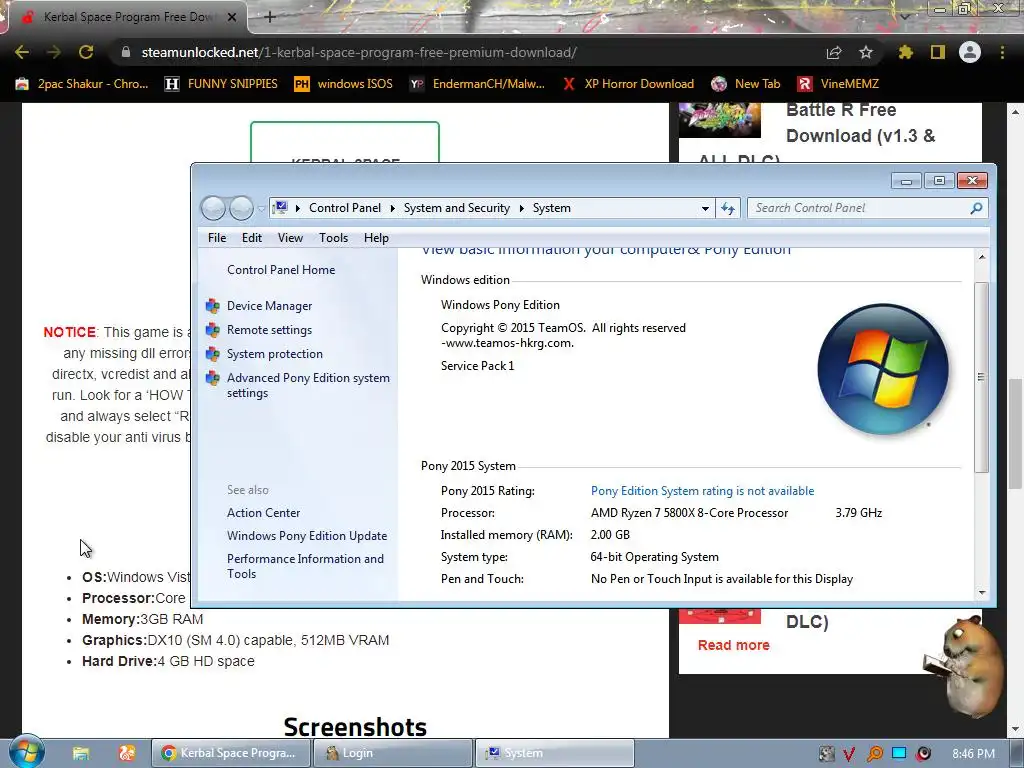
Task: Click the Chrome forward arrow
Action: 54,52
